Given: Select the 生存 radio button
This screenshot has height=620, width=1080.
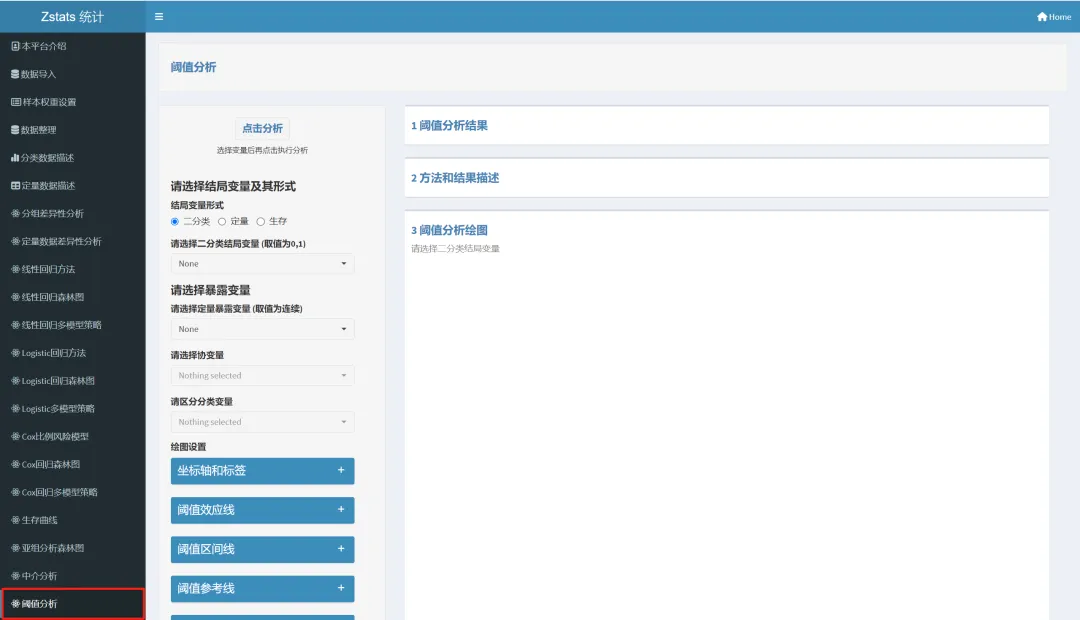Looking at the screenshot, I should pyautogui.click(x=260, y=222).
